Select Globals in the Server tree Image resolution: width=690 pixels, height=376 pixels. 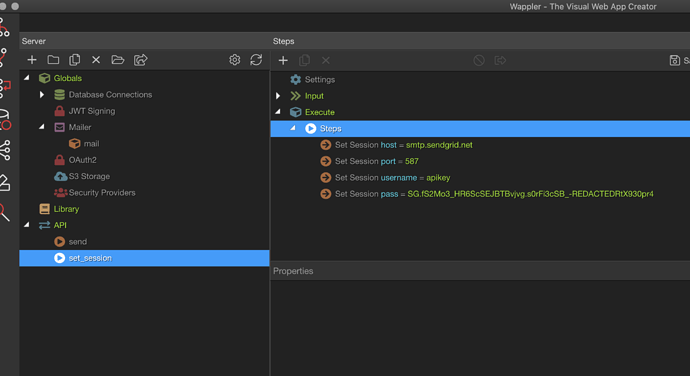click(68, 78)
